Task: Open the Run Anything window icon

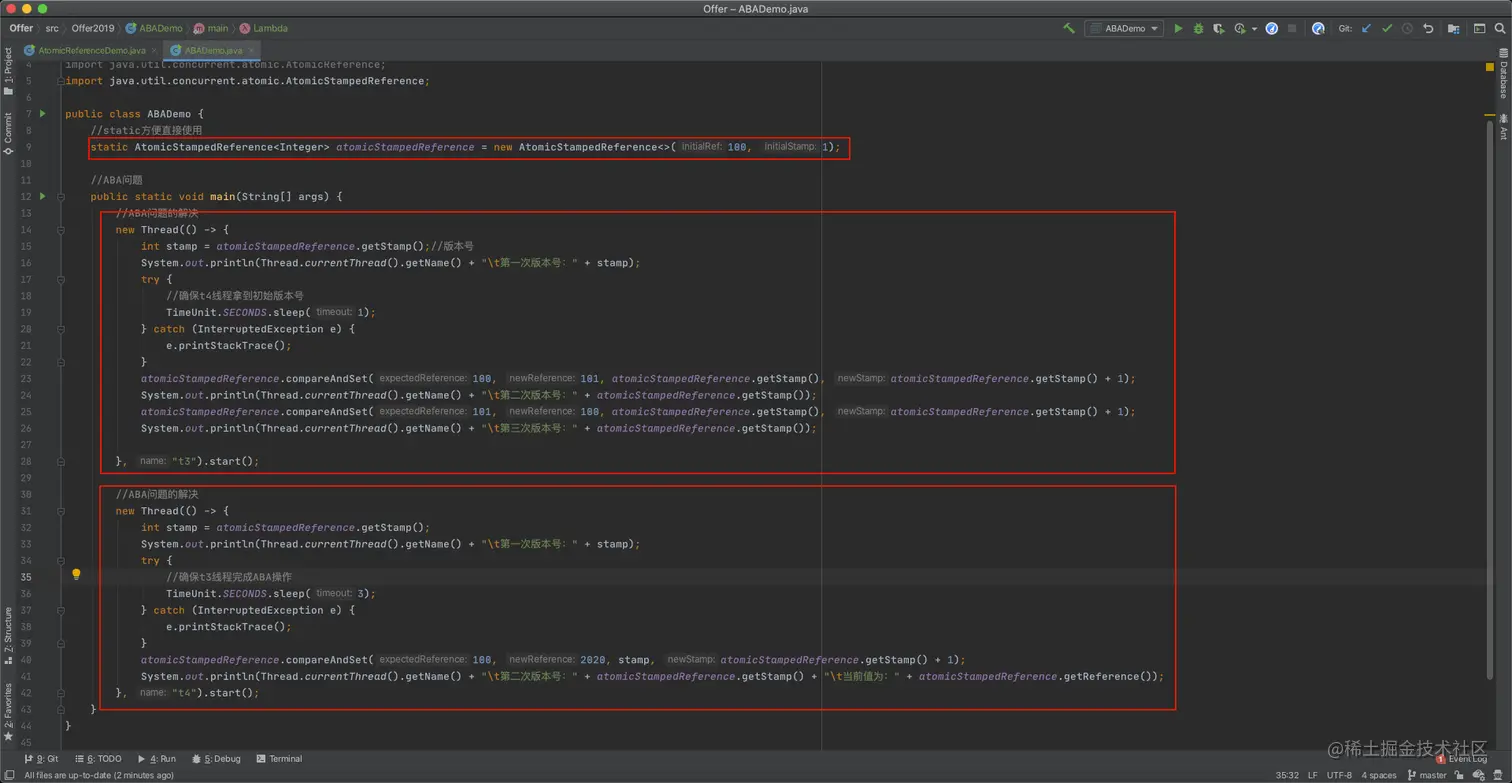Action: [1479, 28]
